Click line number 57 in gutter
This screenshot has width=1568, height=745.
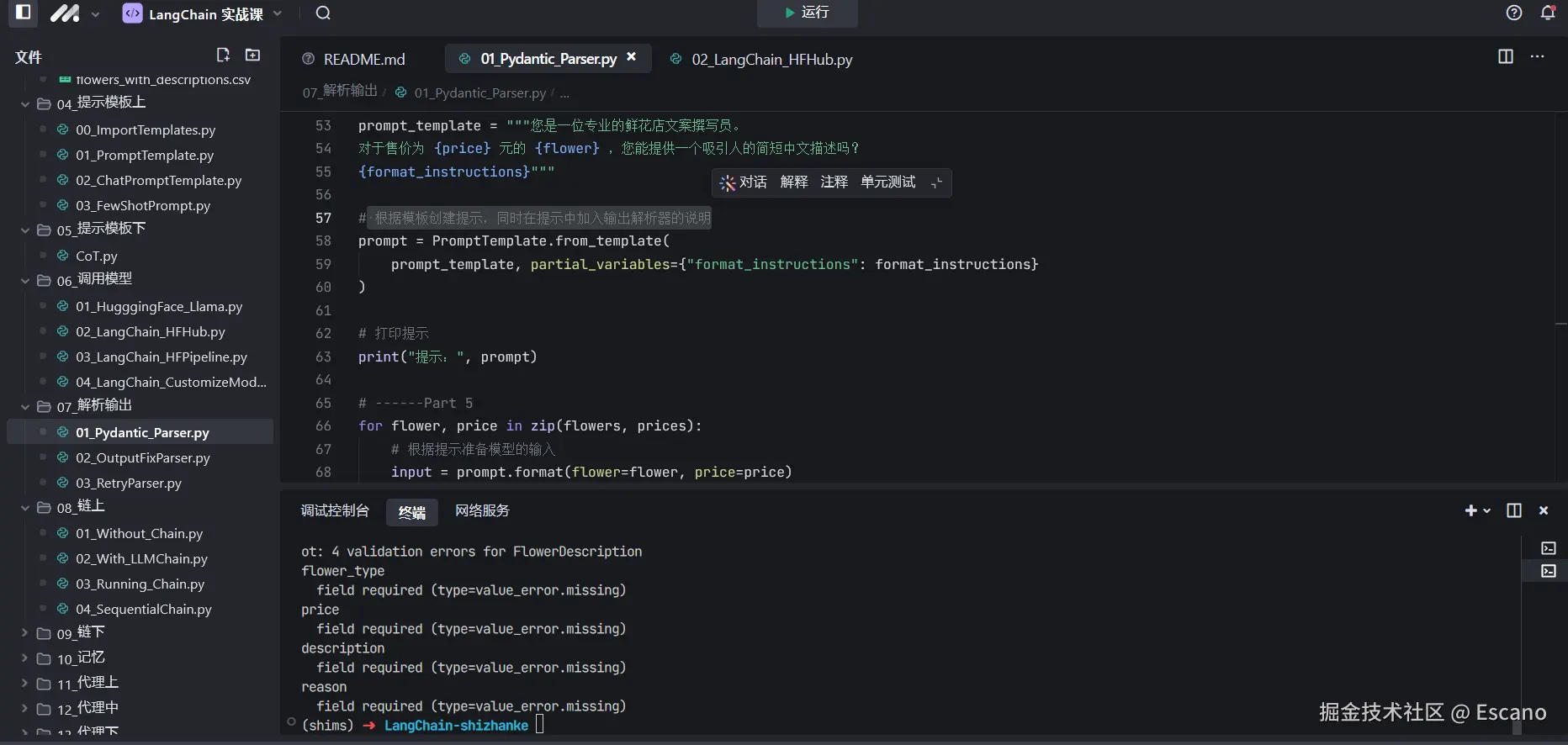[323, 218]
